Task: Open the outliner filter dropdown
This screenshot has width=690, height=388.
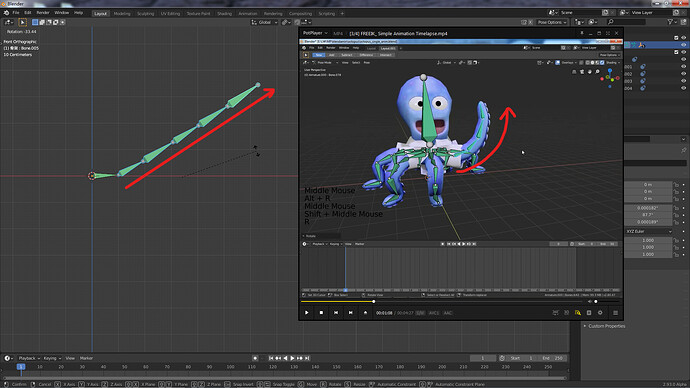Action: (672, 22)
